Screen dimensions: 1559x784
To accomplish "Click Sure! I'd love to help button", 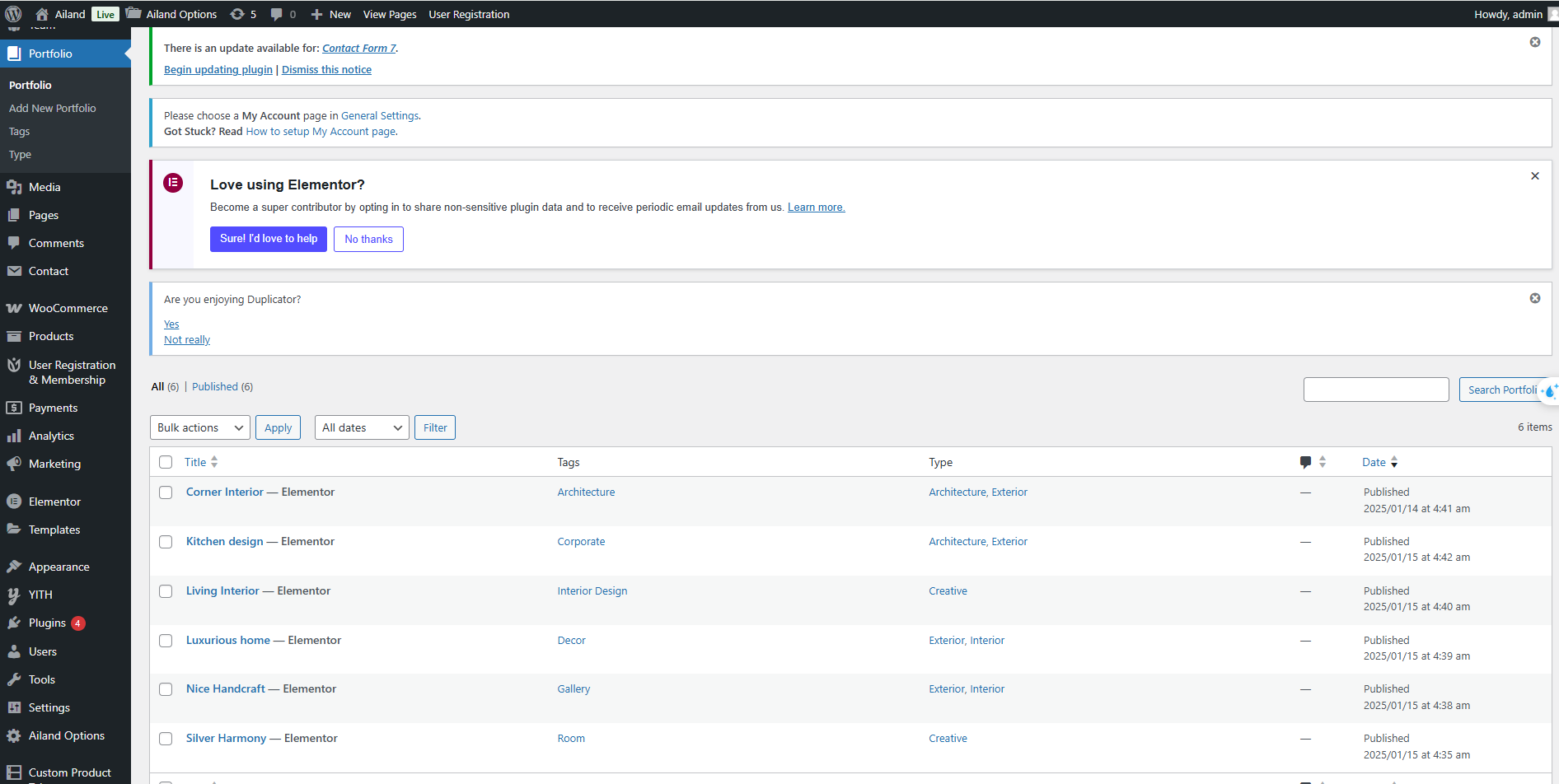I will pyautogui.click(x=269, y=239).
